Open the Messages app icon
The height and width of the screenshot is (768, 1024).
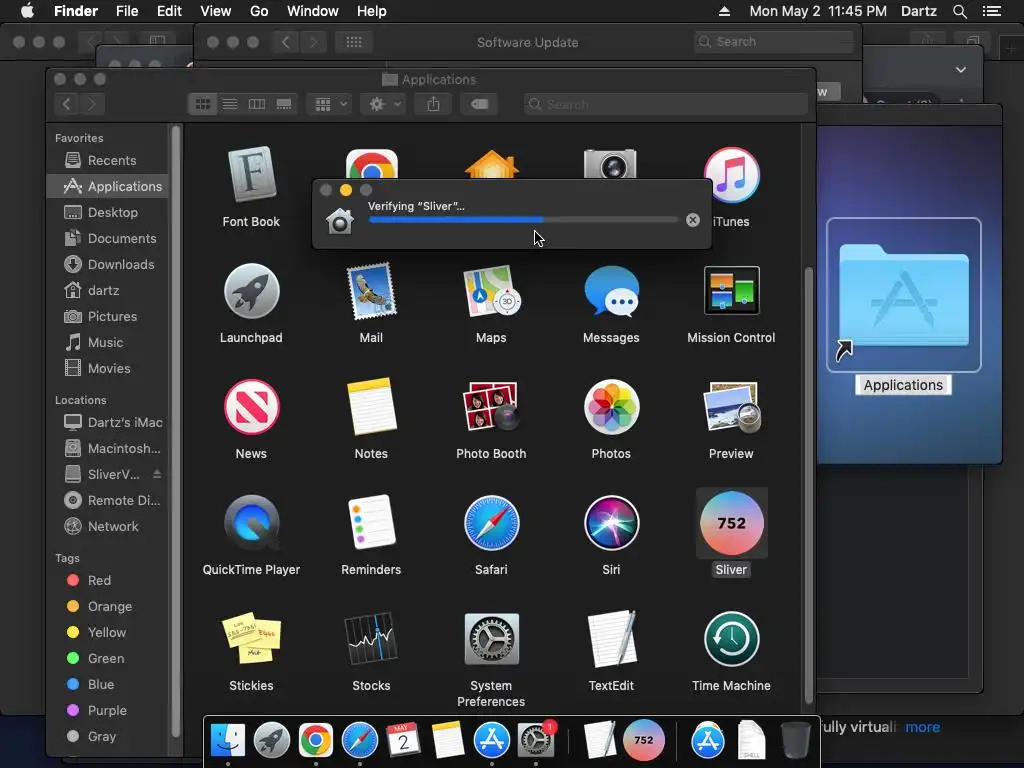click(611, 291)
